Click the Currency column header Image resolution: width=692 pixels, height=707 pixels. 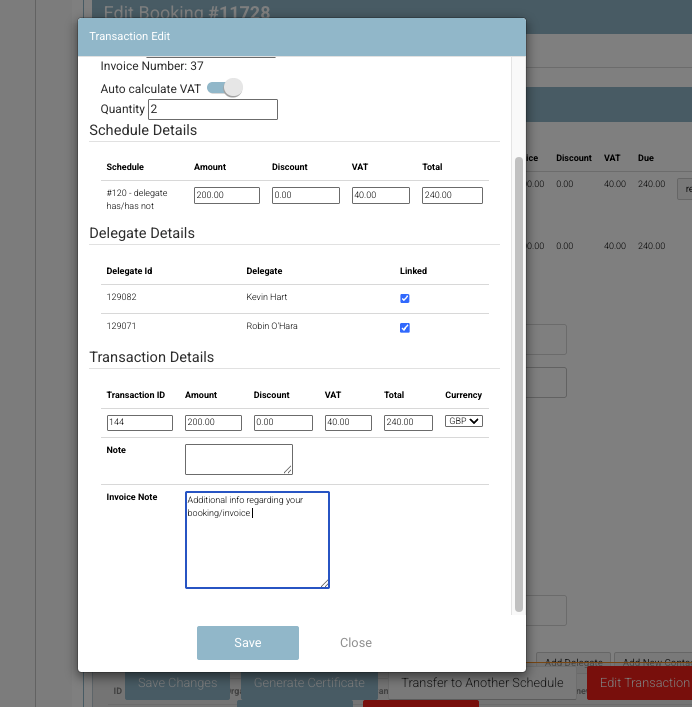click(x=463, y=395)
